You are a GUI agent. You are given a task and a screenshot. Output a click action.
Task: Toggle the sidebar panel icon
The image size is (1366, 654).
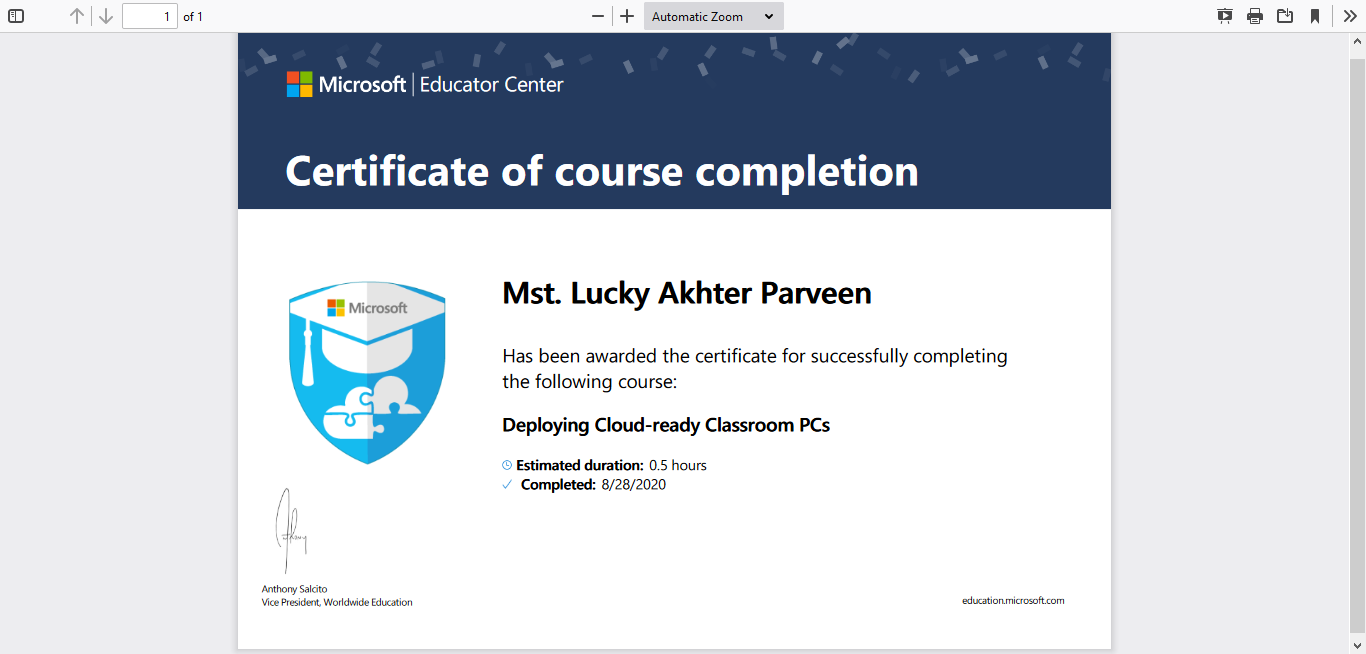[16, 16]
